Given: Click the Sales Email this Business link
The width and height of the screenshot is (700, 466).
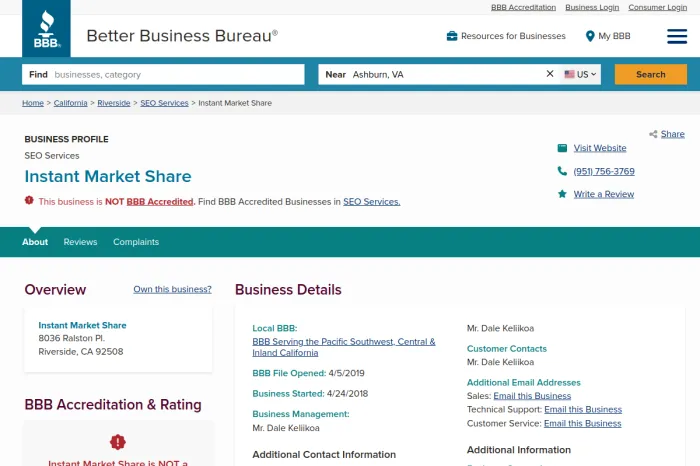Looking at the screenshot, I should (x=532, y=396).
